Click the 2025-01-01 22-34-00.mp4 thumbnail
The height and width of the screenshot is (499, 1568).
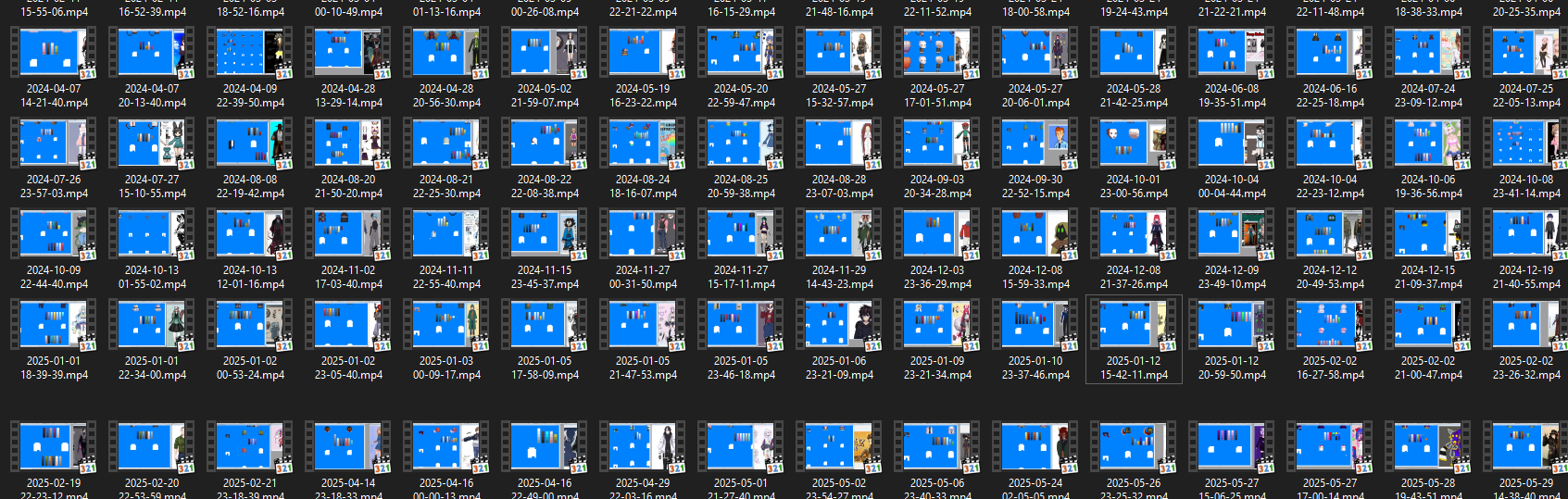(x=152, y=325)
